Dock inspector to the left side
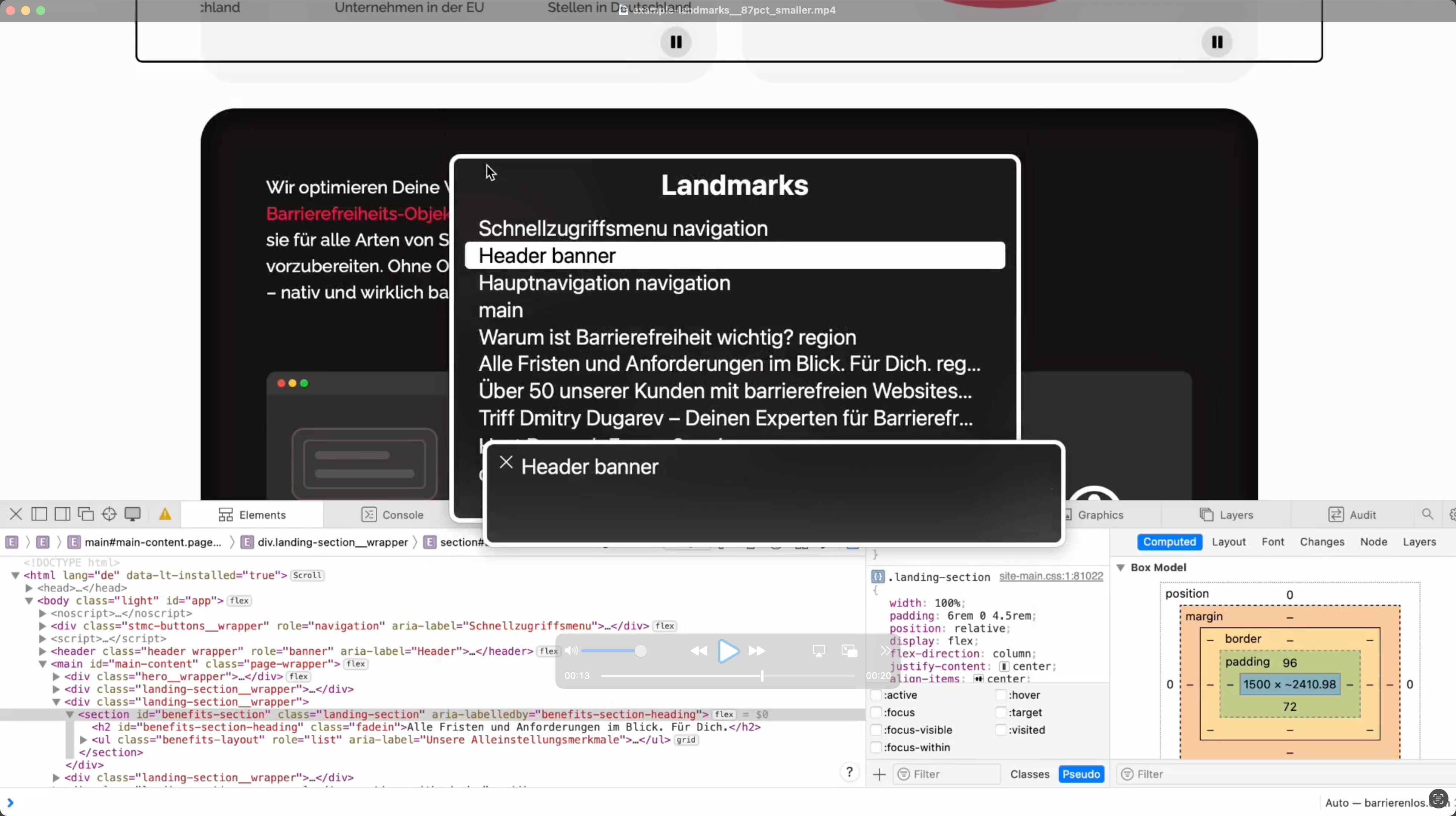The width and height of the screenshot is (1456, 816). (x=39, y=514)
